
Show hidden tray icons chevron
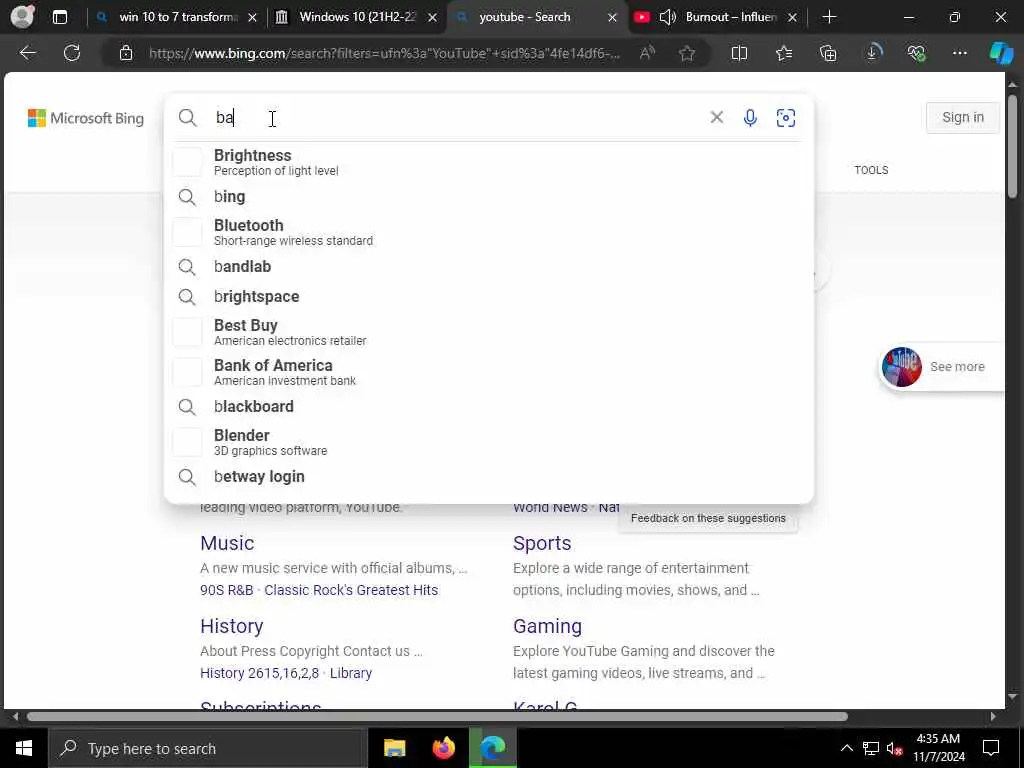tap(846, 748)
